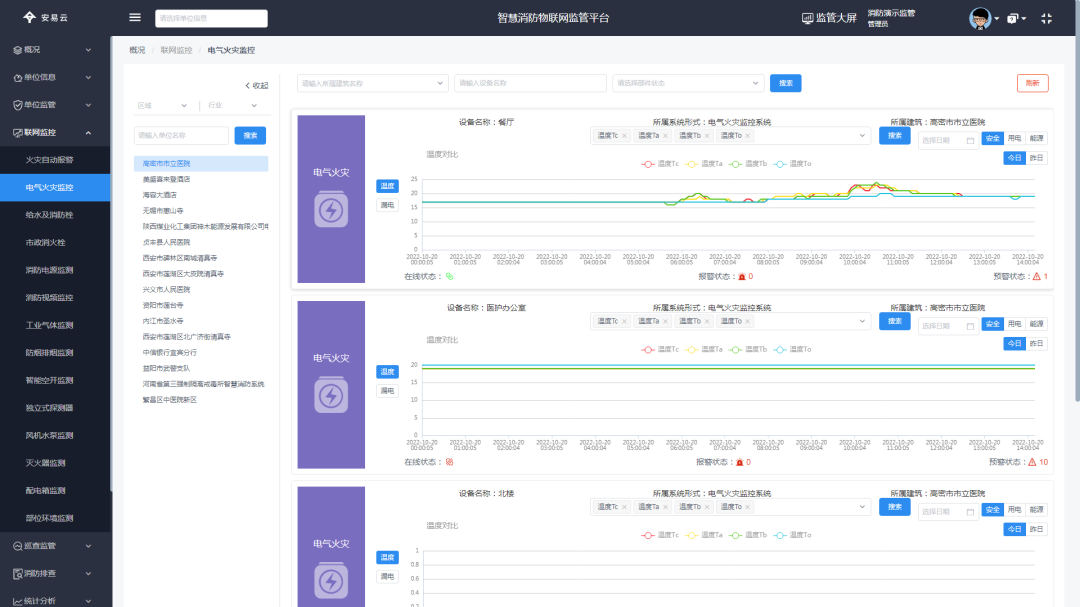Click the 电气火灾 battery icon on 餐厅 card
Screen dimensions: 1080x607
(331, 209)
